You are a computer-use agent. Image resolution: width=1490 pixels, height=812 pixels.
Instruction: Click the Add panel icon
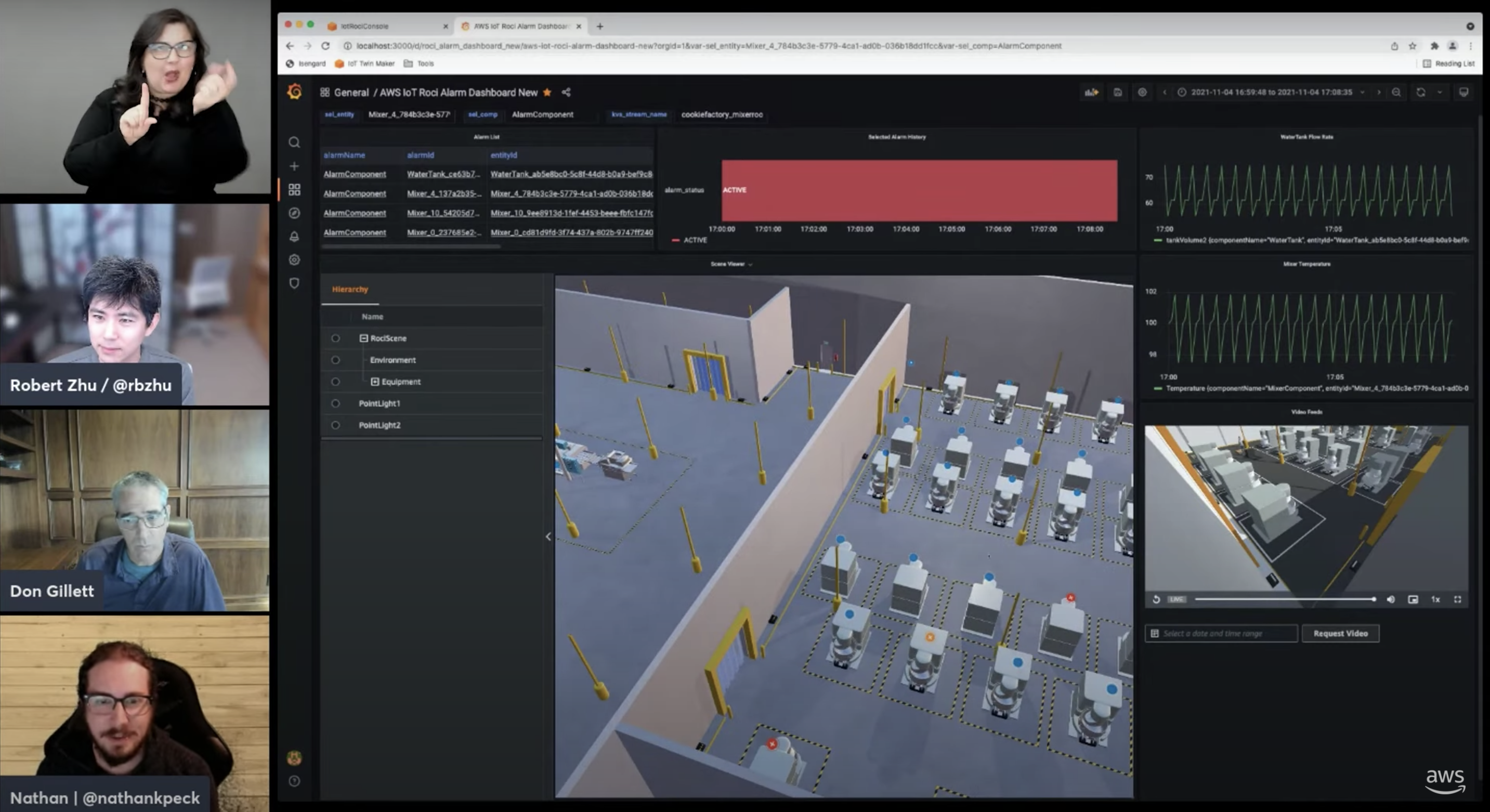point(1091,93)
